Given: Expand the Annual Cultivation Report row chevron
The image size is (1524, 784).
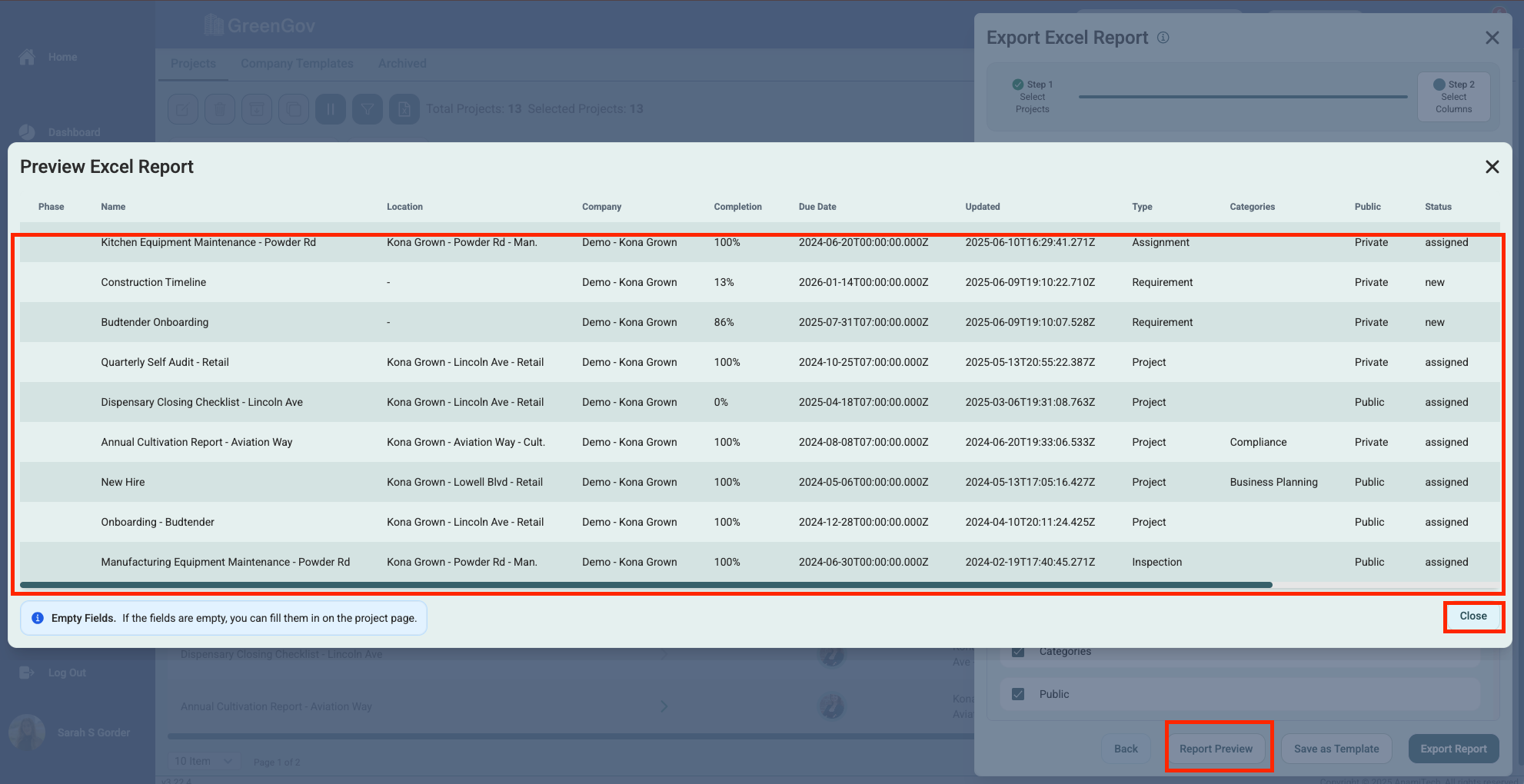Looking at the screenshot, I should (x=664, y=706).
